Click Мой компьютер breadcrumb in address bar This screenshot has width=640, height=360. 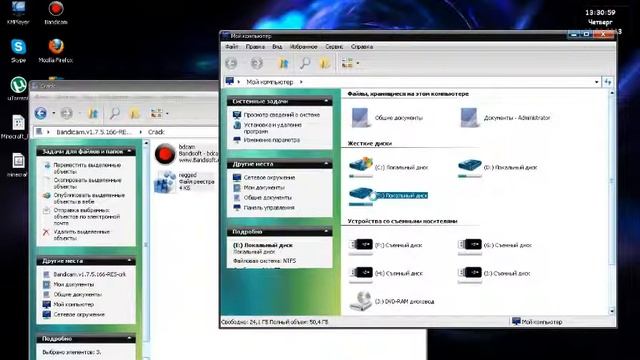(269, 82)
